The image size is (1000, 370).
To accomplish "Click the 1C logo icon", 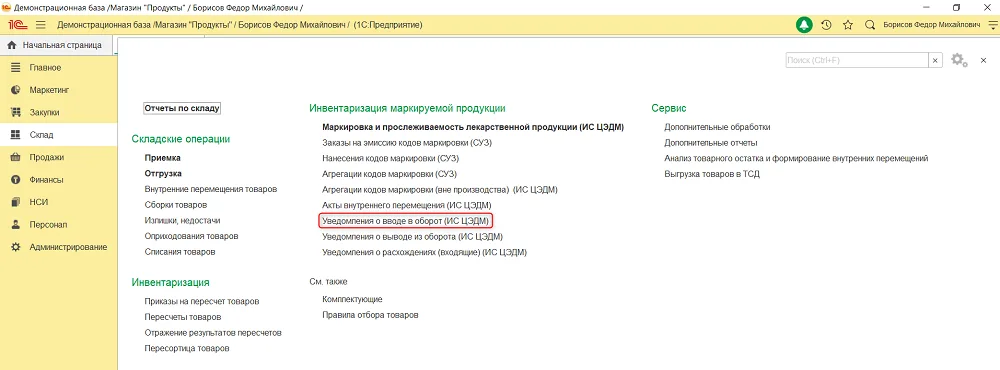I will (17, 25).
